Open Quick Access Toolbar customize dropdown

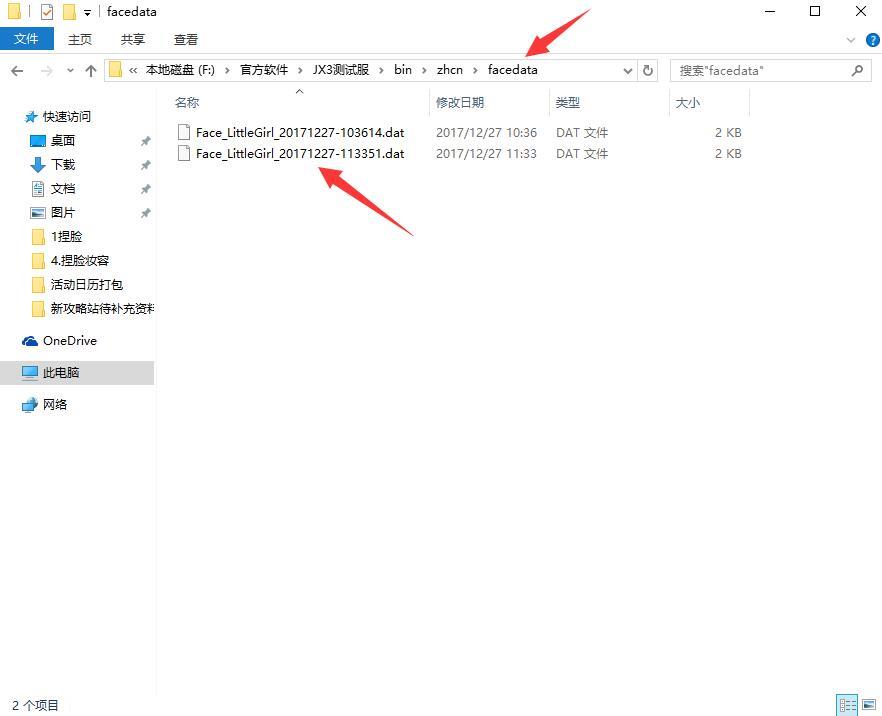(x=88, y=12)
